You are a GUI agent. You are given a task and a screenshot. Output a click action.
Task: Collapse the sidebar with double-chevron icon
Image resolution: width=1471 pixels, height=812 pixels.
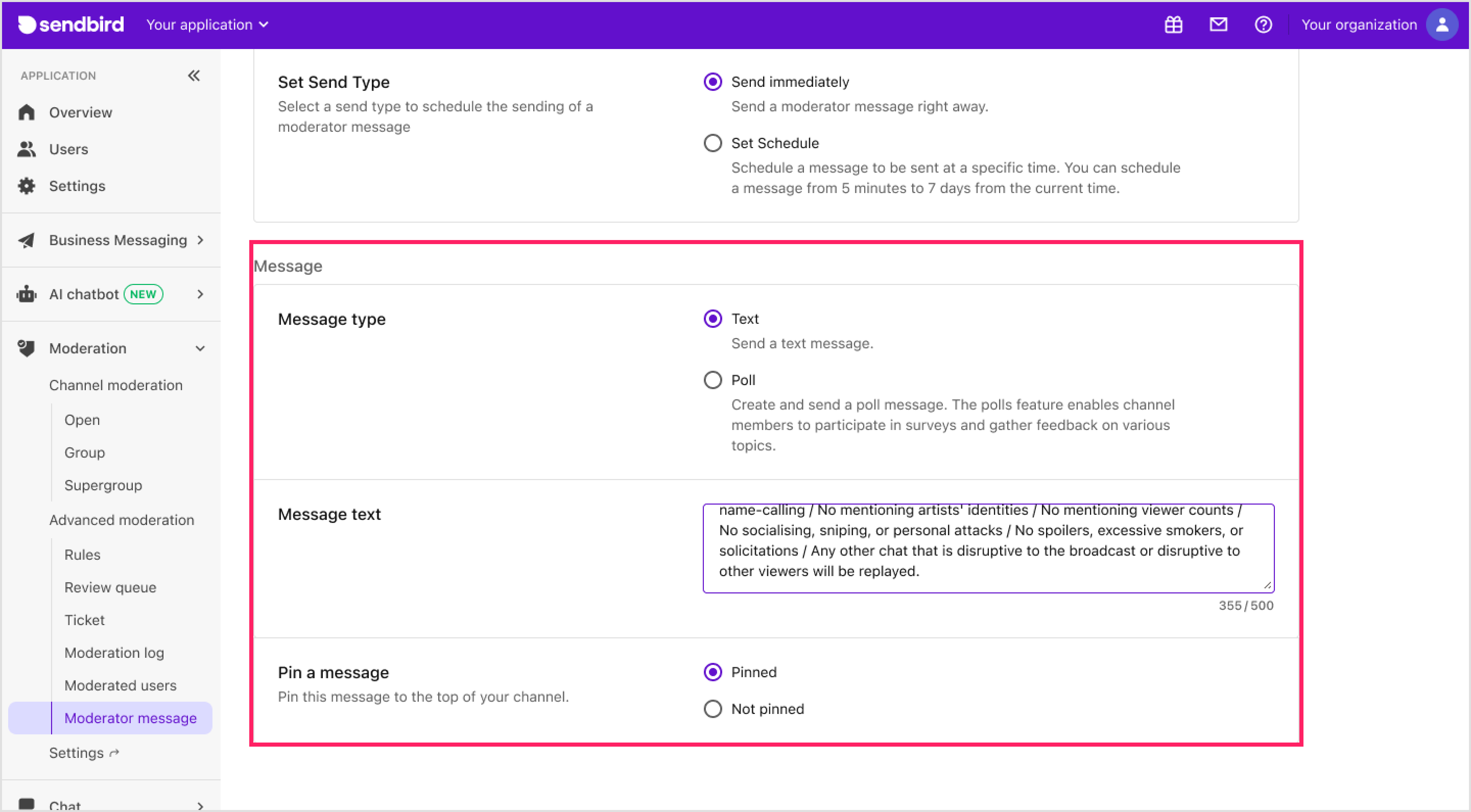point(194,75)
